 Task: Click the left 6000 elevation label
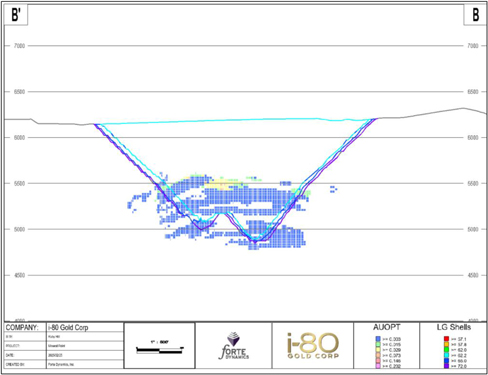[x=19, y=138]
